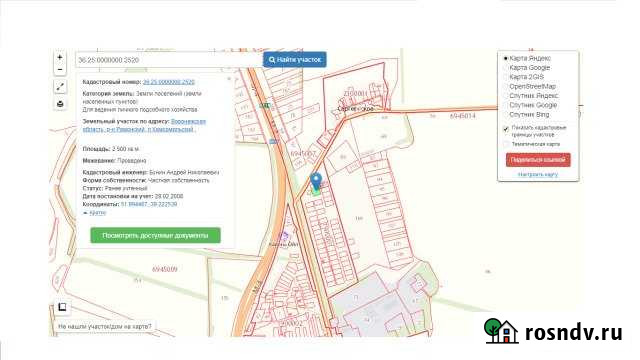Select OpenStreetMap radio option
The width and height of the screenshot is (640, 360).
[x=505, y=87]
